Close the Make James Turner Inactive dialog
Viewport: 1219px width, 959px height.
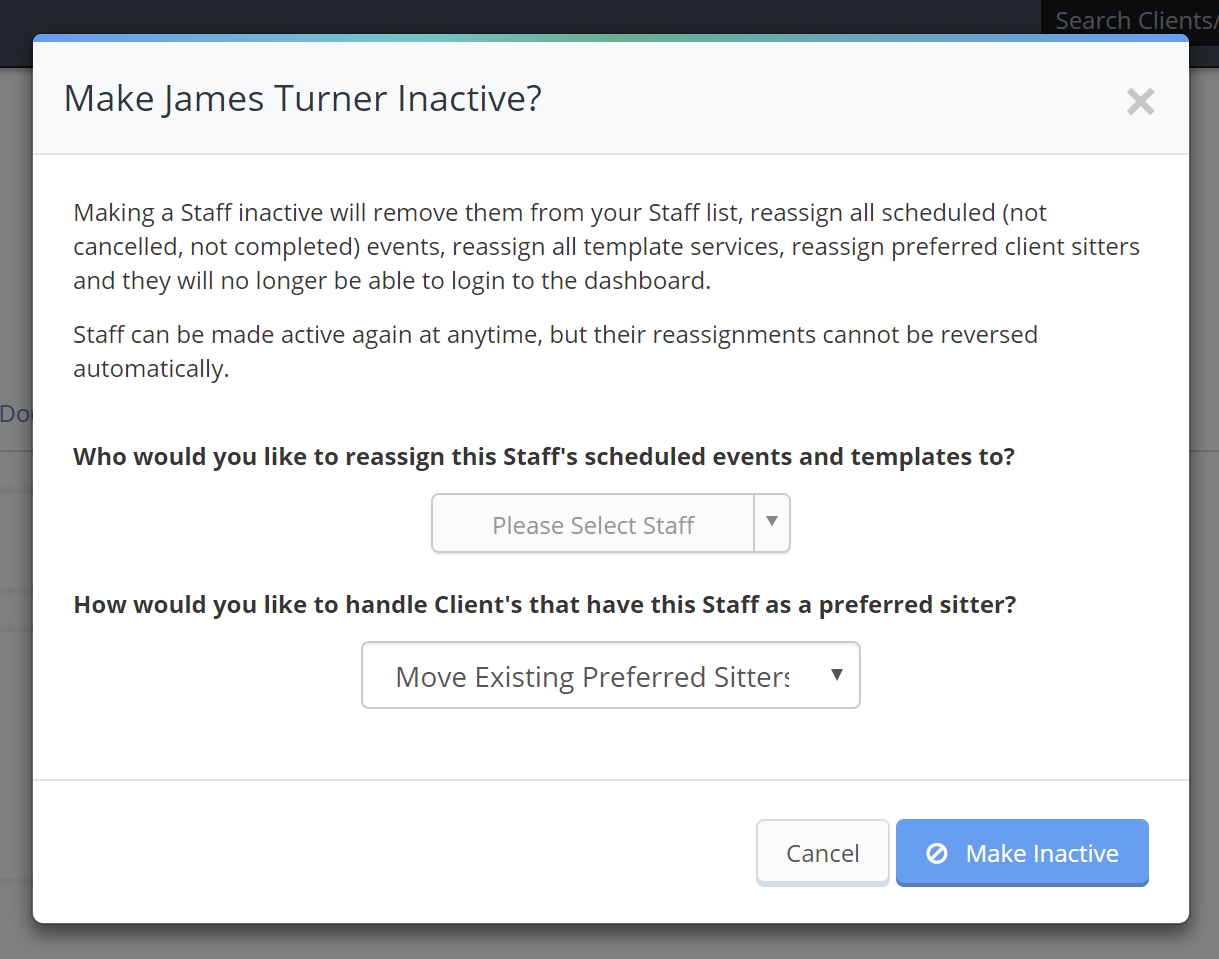point(1140,101)
